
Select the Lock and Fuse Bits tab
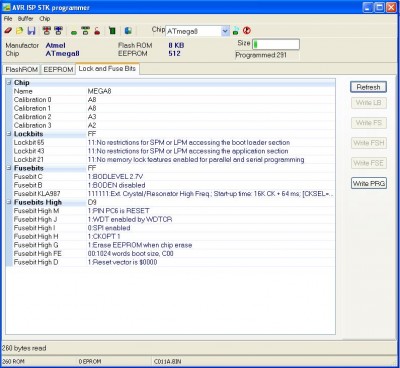pyautogui.click(x=107, y=69)
